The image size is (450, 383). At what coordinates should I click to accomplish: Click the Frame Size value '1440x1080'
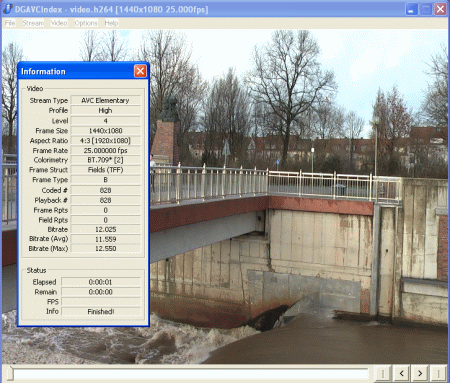105,131
